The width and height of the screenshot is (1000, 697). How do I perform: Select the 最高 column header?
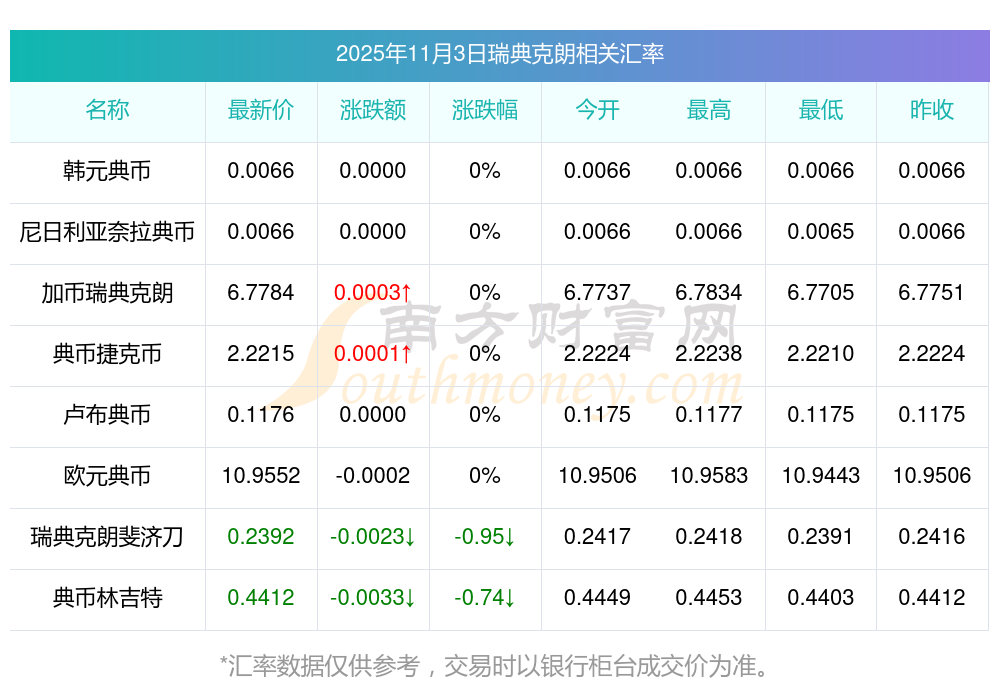(x=709, y=111)
